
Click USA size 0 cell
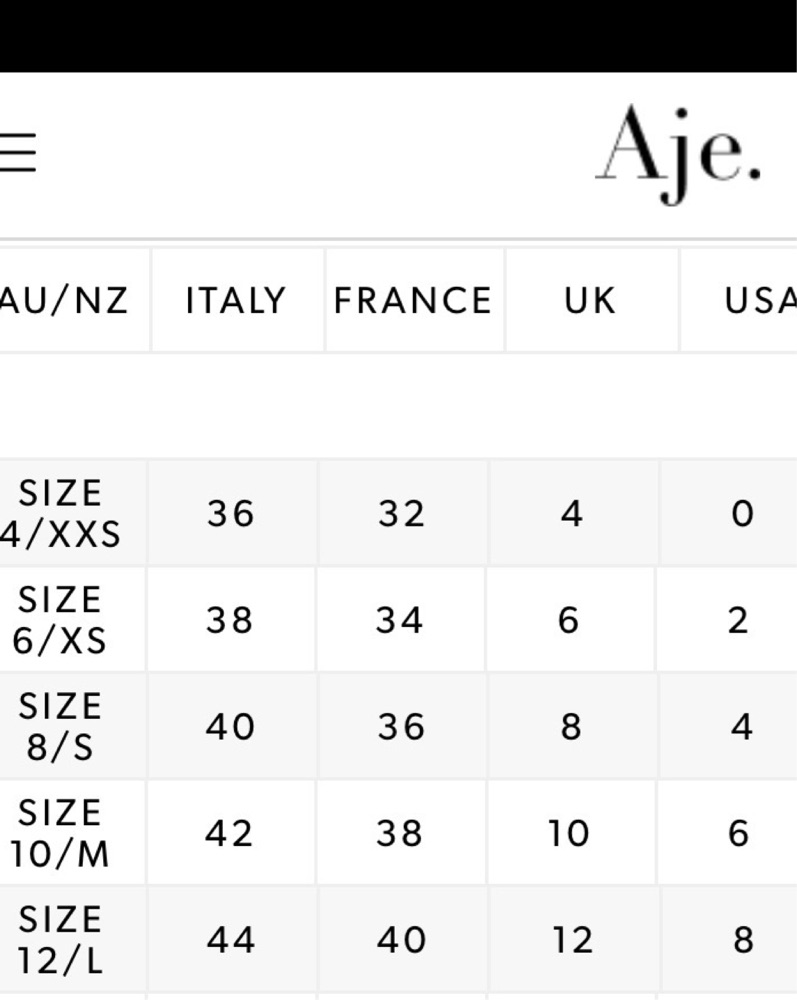point(743,513)
